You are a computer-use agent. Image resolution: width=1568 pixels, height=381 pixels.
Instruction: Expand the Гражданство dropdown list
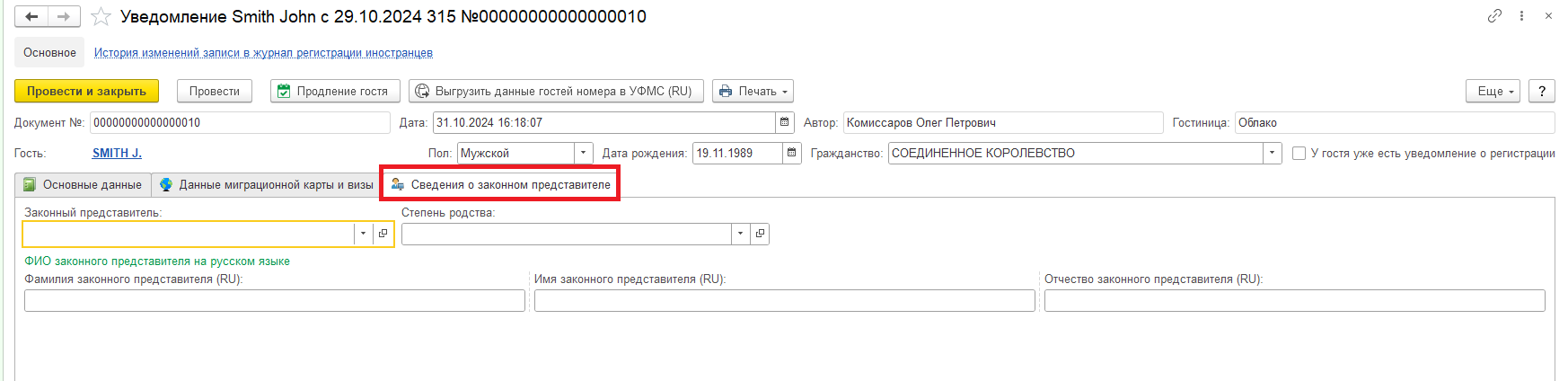[1273, 153]
